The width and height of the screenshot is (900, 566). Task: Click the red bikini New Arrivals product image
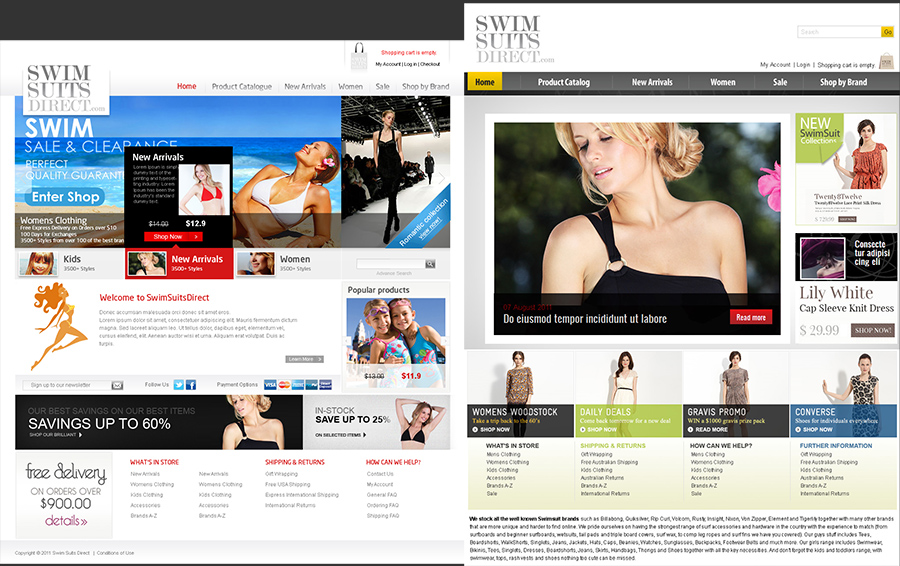pos(204,189)
